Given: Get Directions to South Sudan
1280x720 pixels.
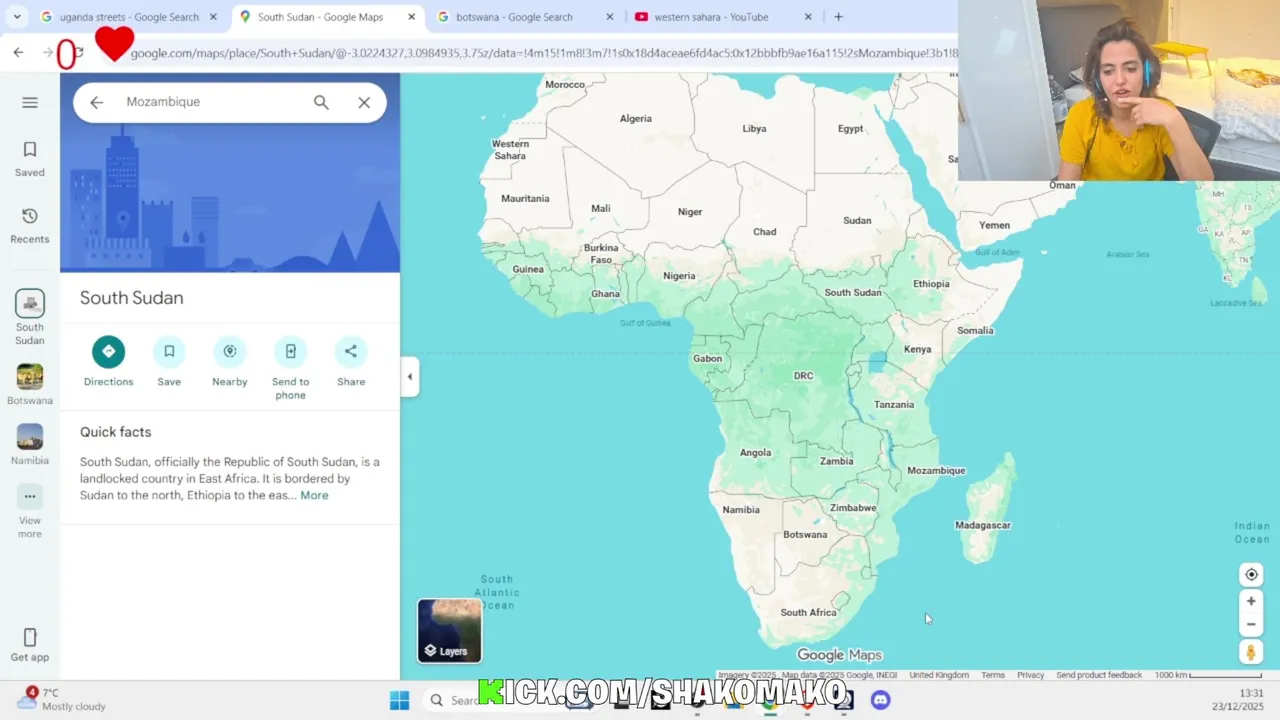Looking at the screenshot, I should tap(108, 361).
